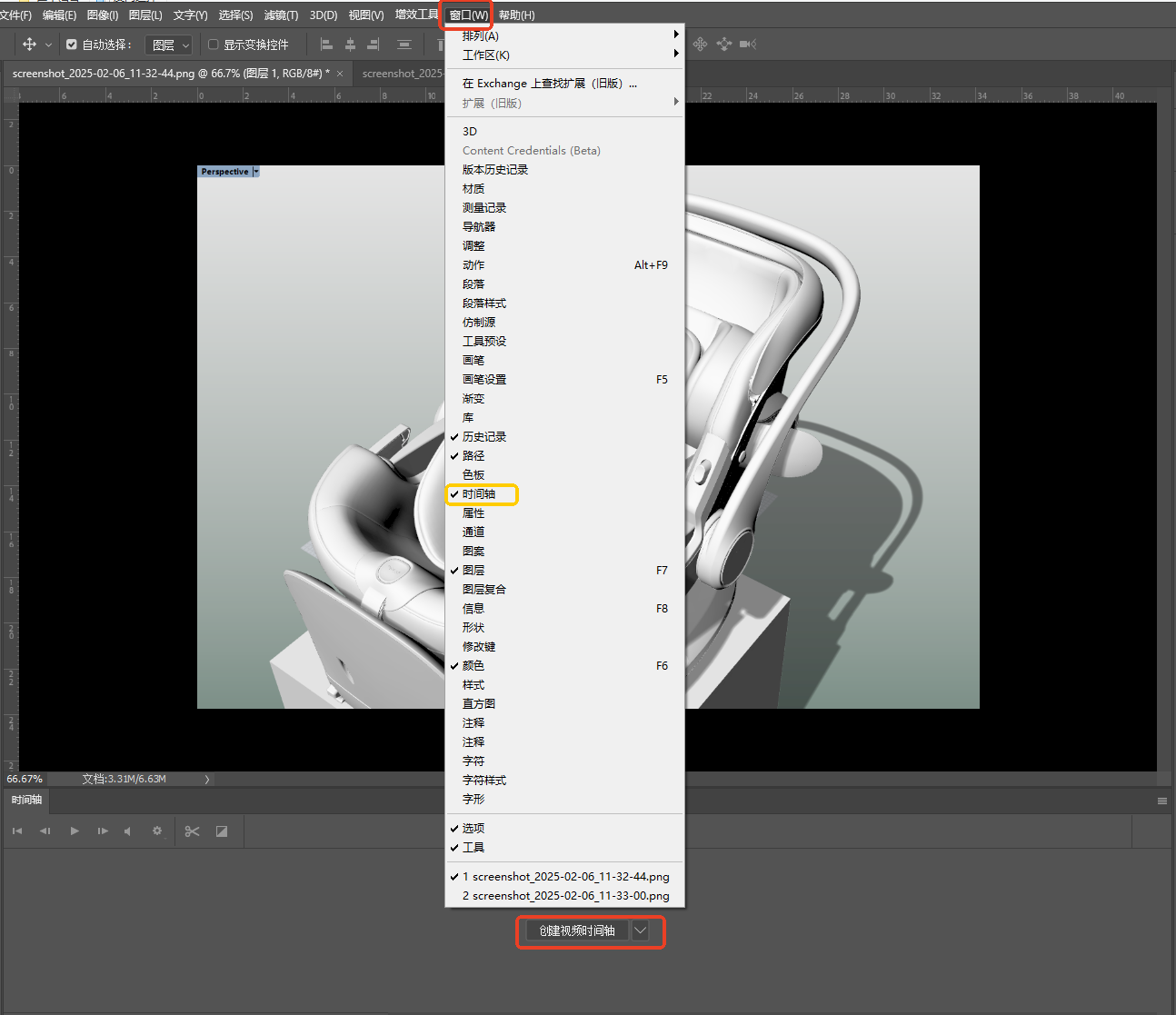This screenshot has height=1015, width=1176.
Task: Go to first frame in timeline
Action: pos(17,831)
